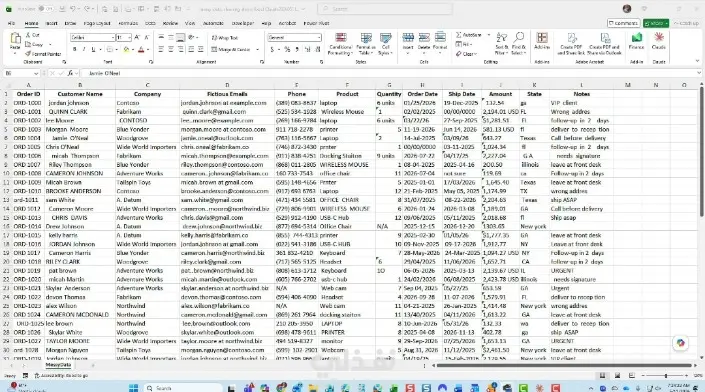Viewport: 705px width, 392px height.
Task: Open the font color red swatch
Action: pyautogui.click(x=141, y=49)
